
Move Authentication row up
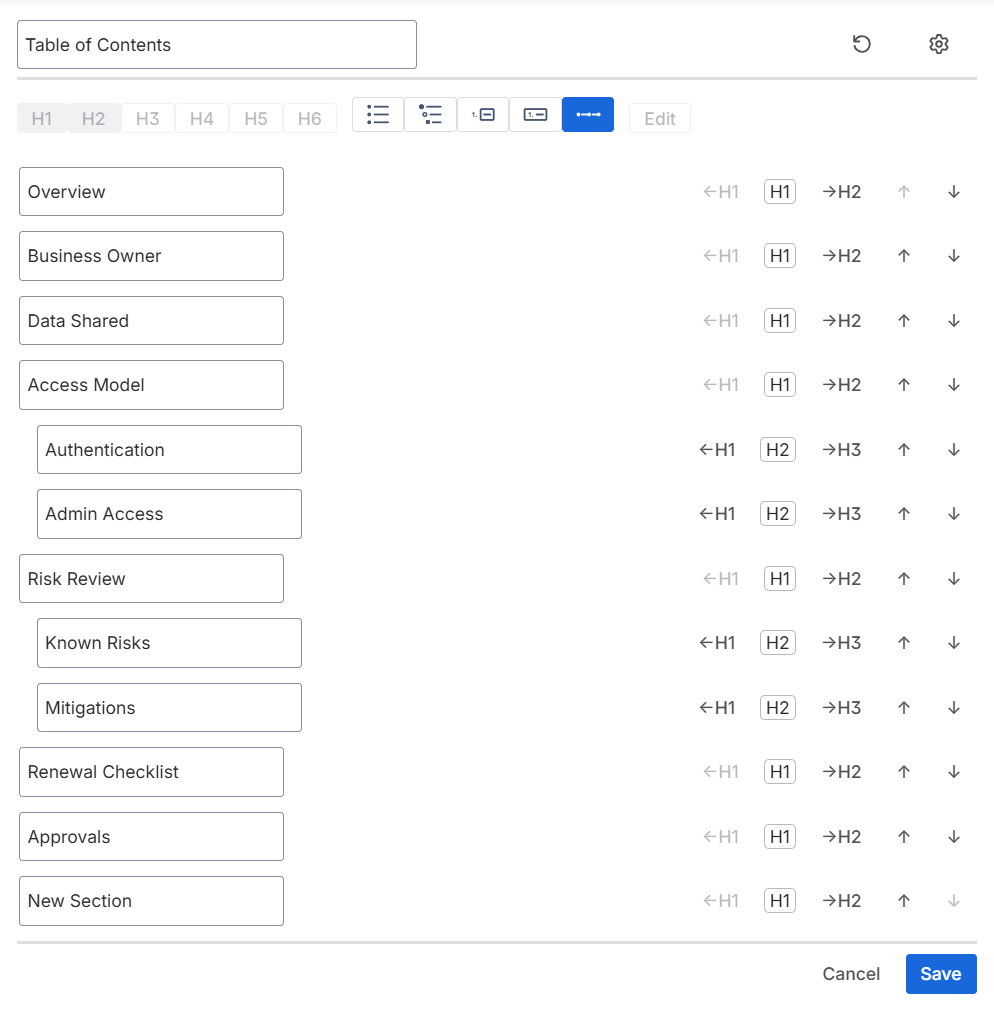click(x=904, y=449)
